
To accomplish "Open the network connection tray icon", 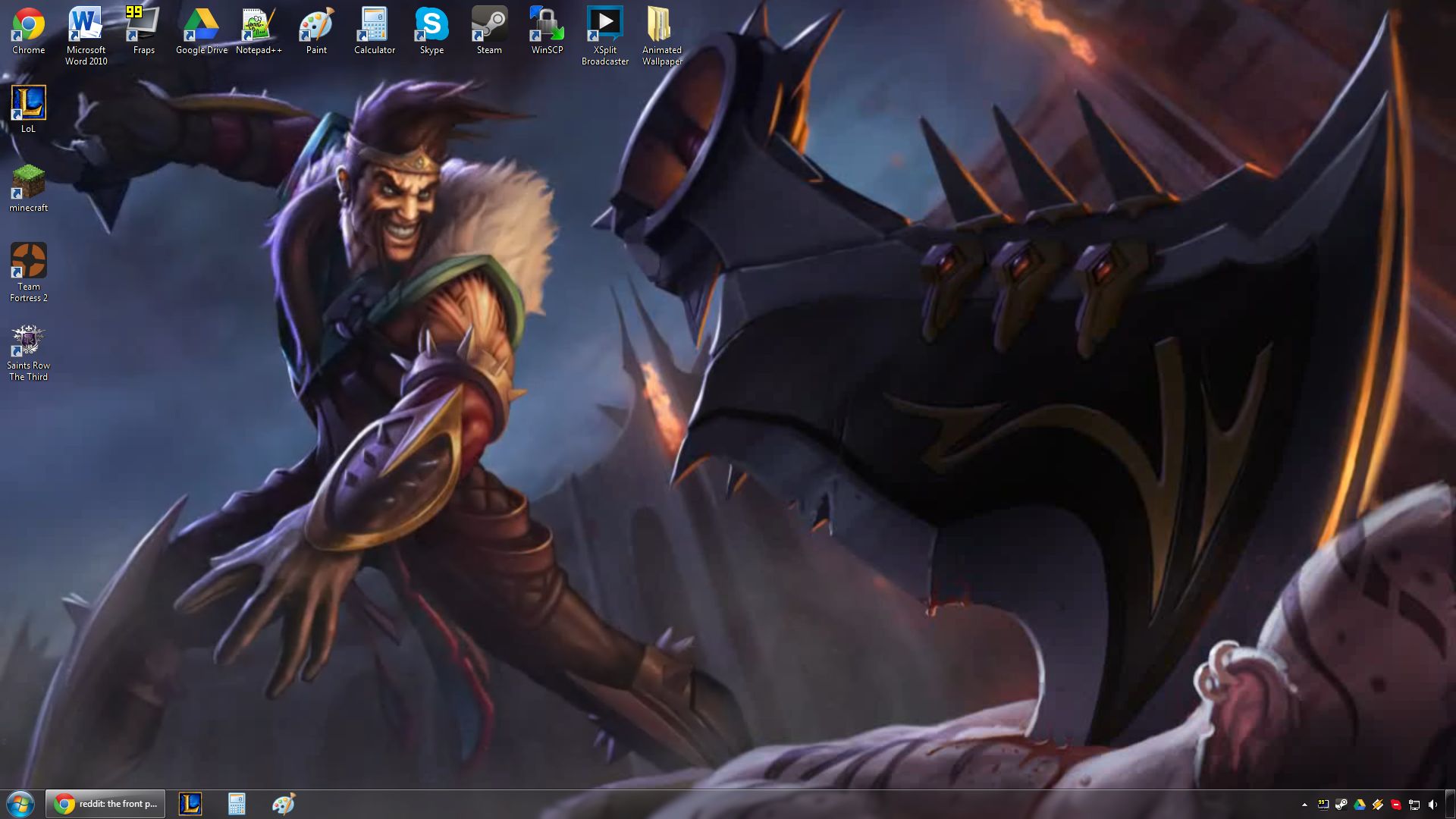I will point(1414,805).
